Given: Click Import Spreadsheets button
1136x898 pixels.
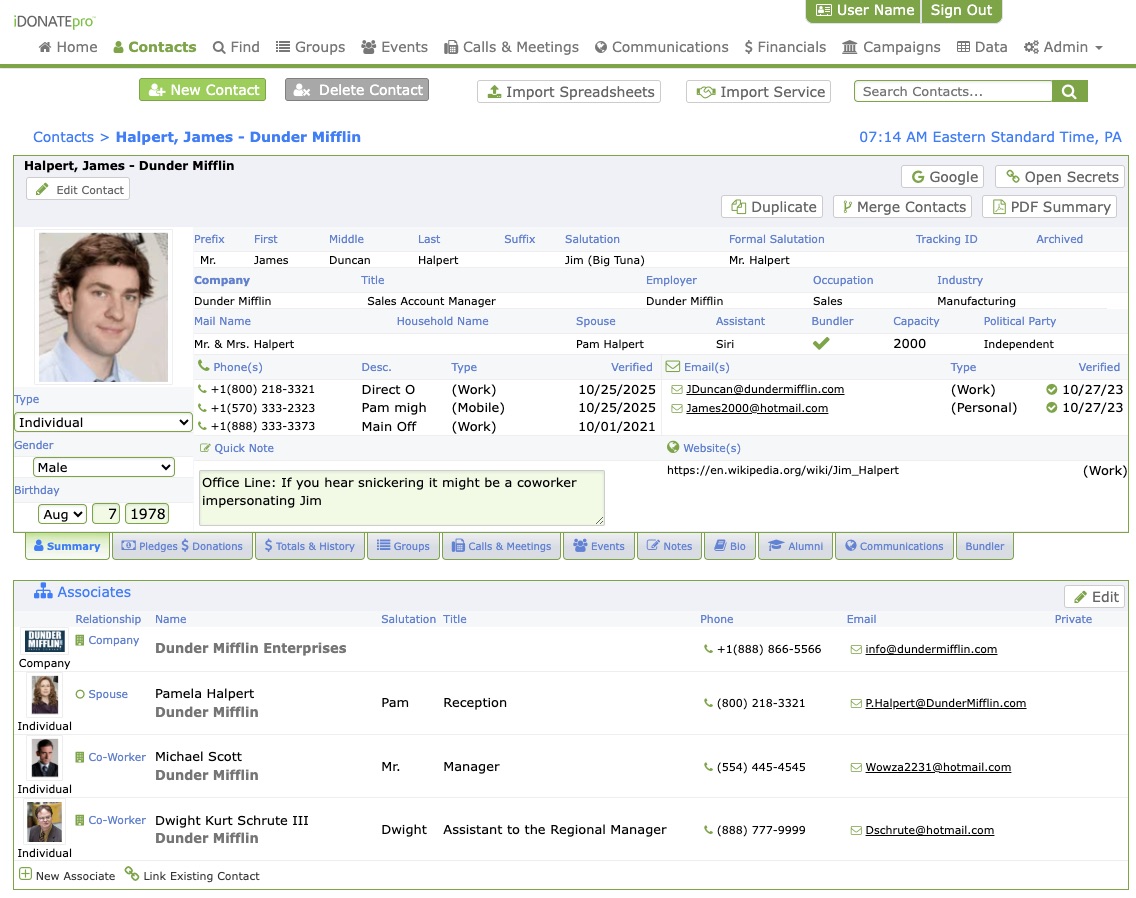Looking at the screenshot, I should (x=569, y=91).
